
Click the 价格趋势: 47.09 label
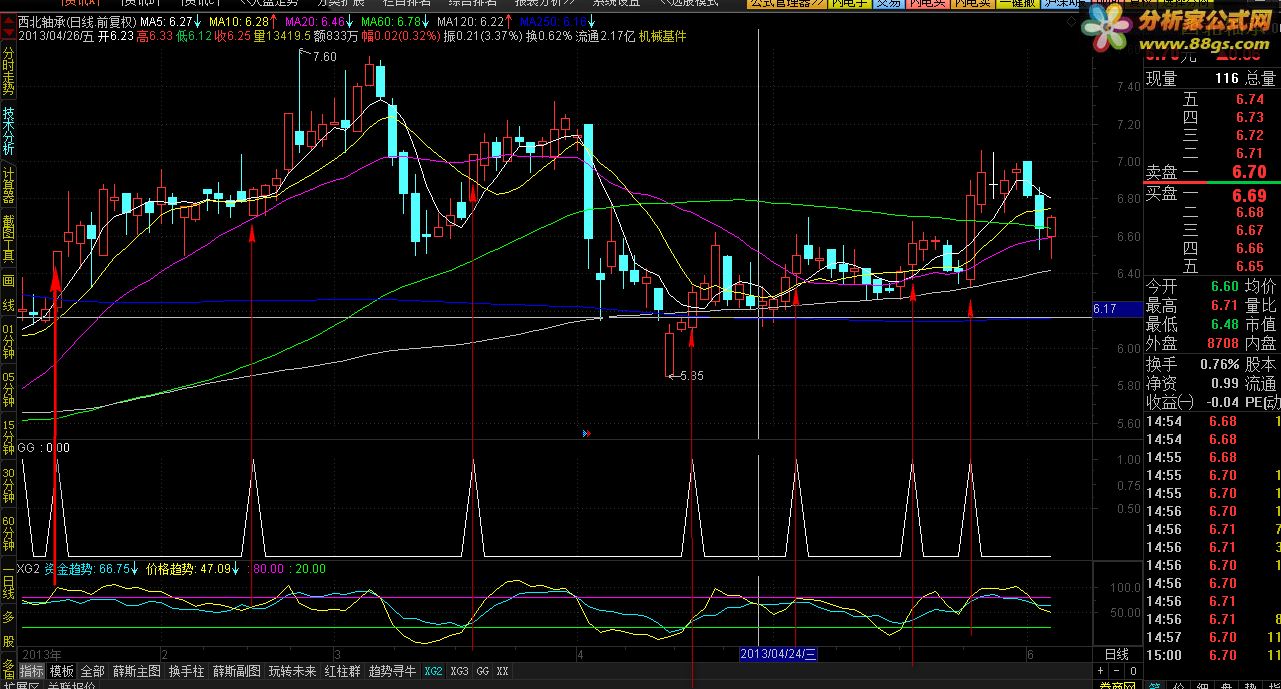[x=188, y=568]
